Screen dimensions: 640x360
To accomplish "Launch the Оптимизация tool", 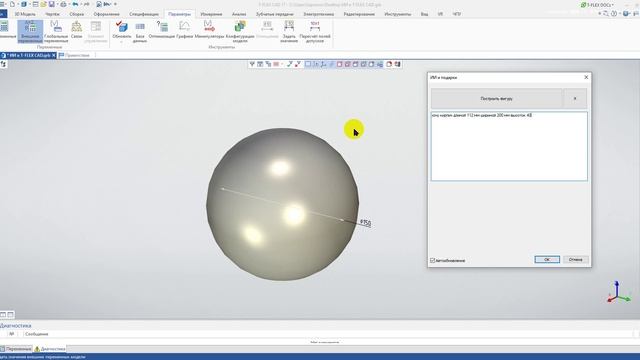I will (x=162, y=30).
